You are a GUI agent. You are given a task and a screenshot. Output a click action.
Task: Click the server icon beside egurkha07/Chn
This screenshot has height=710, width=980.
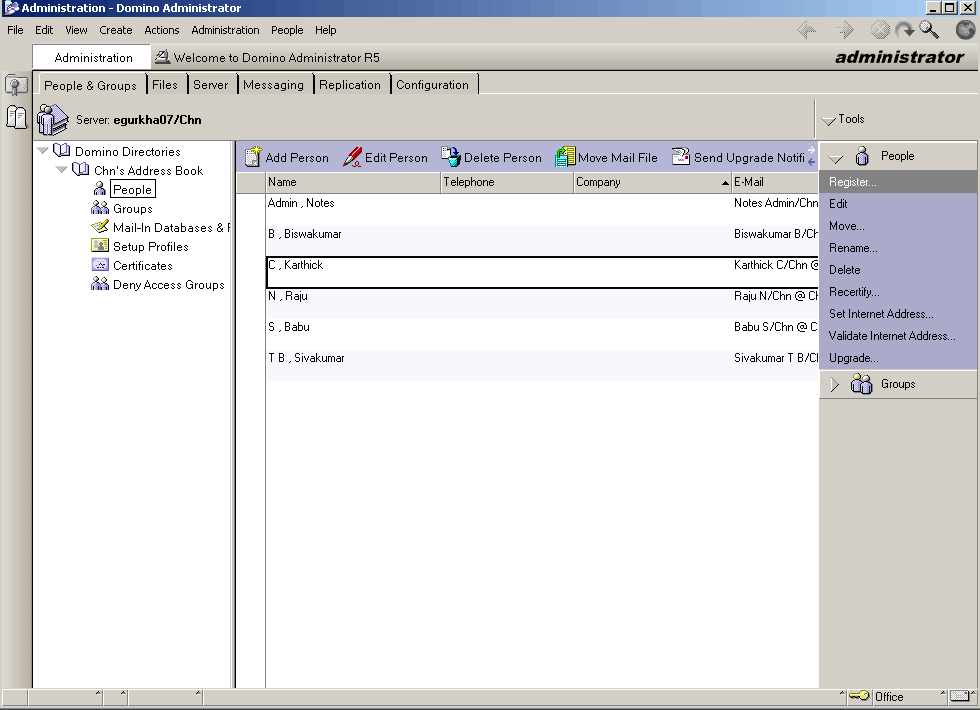52,119
